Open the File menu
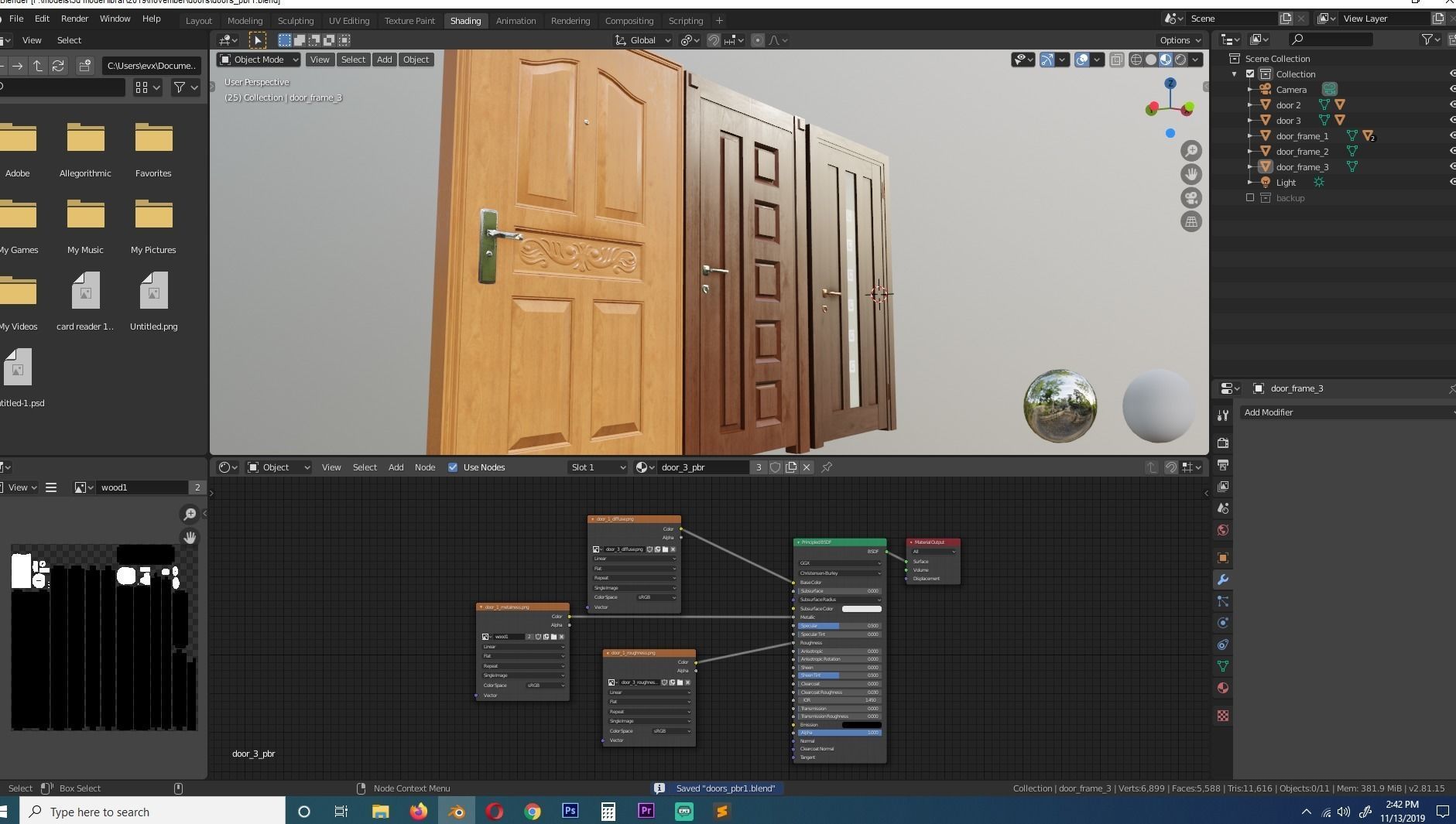 (x=15, y=19)
